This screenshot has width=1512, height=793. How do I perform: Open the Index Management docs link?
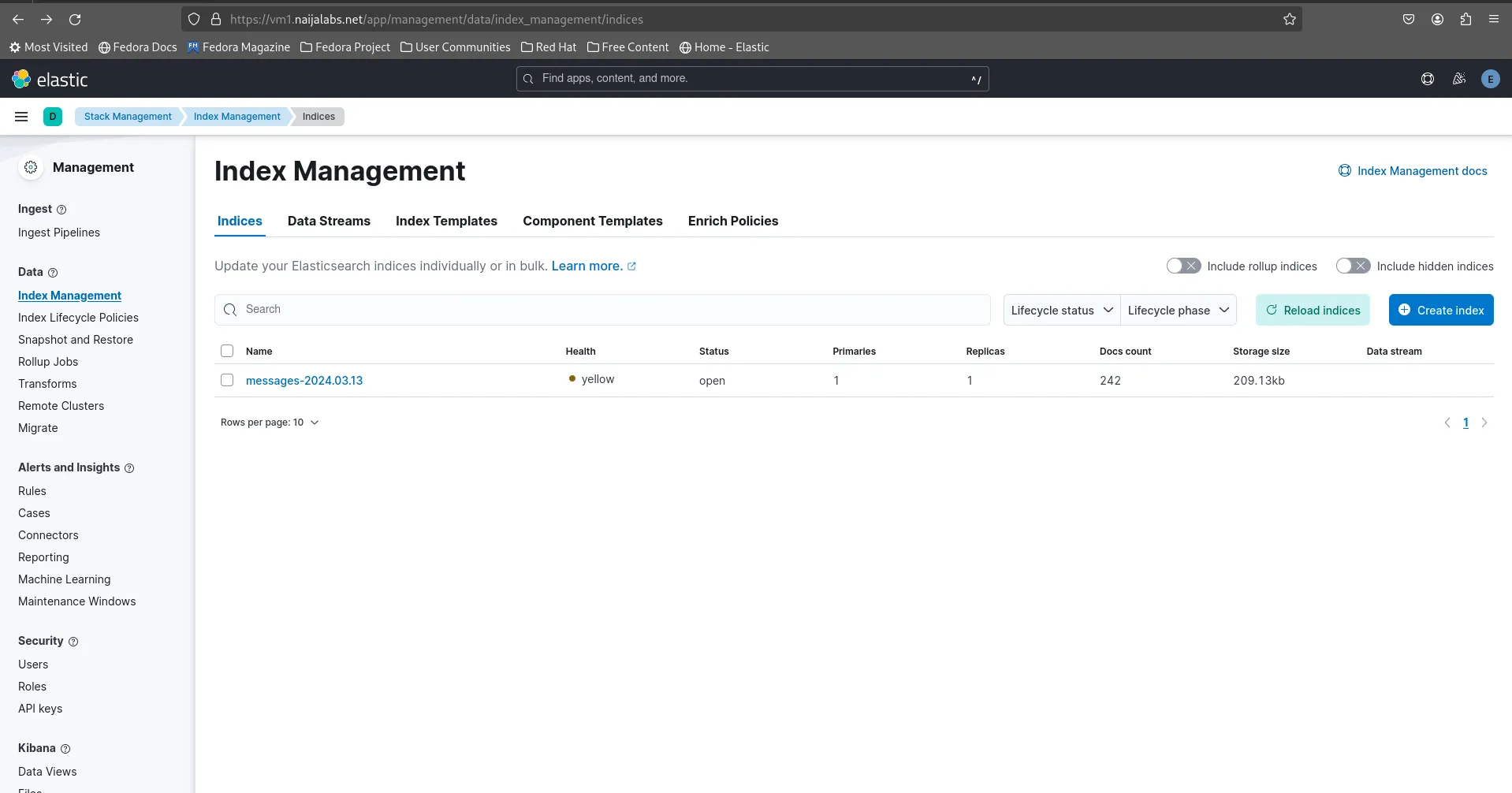click(x=1413, y=171)
